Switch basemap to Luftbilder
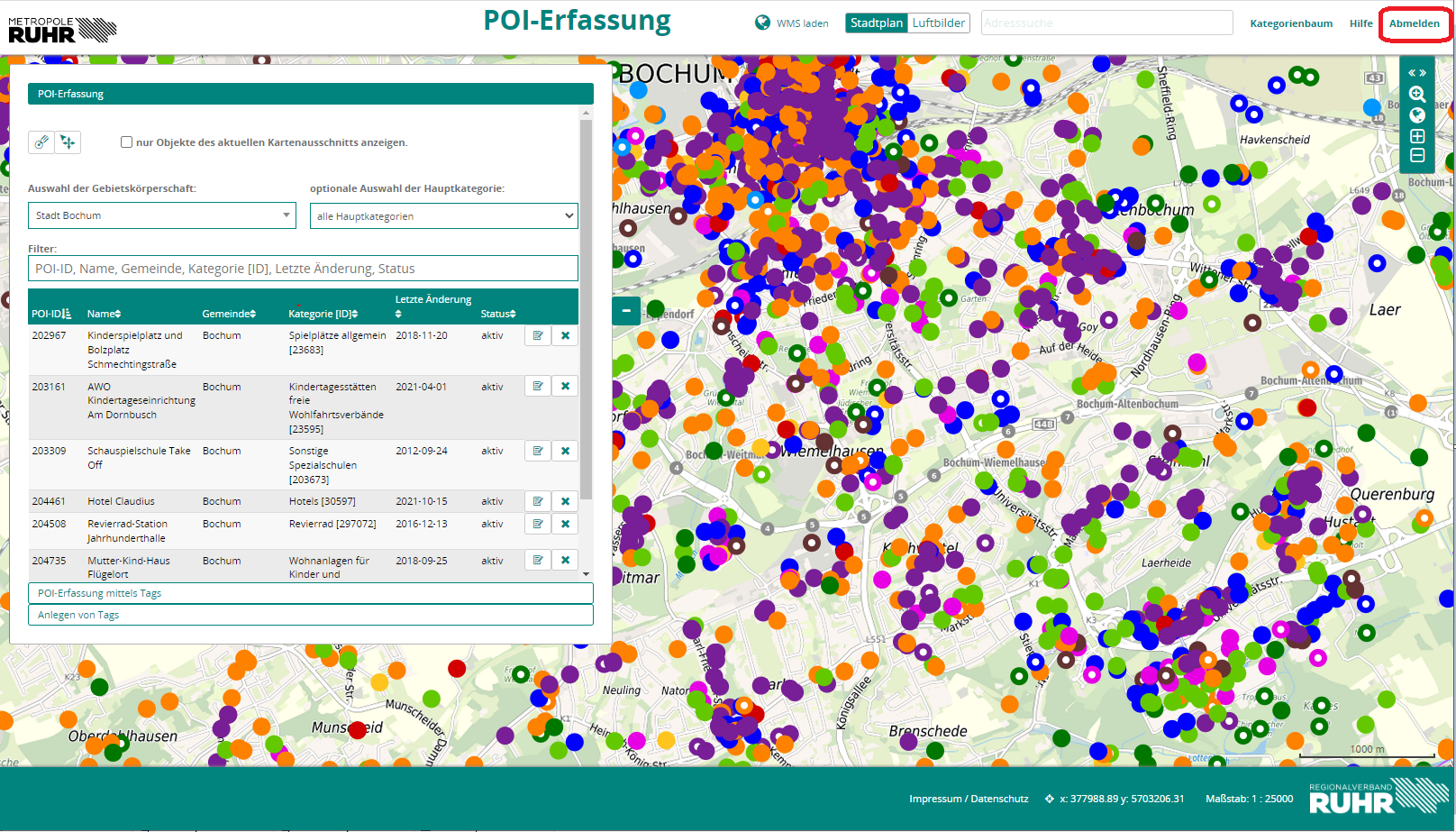Image resolution: width=1456 pixels, height=832 pixels. tap(938, 23)
